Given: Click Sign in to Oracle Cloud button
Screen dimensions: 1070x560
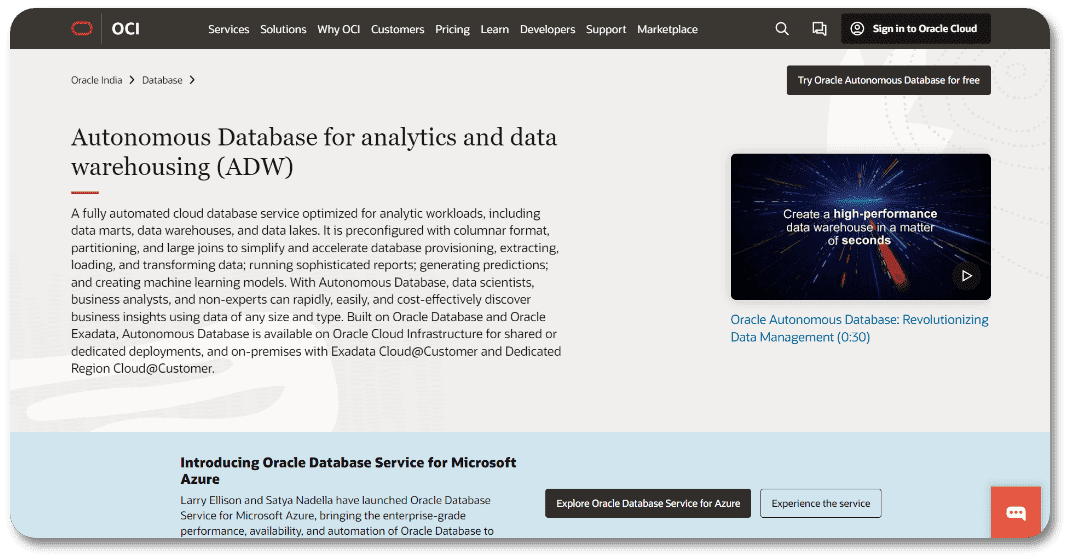Looking at the screenshot, I should point(916,29).
